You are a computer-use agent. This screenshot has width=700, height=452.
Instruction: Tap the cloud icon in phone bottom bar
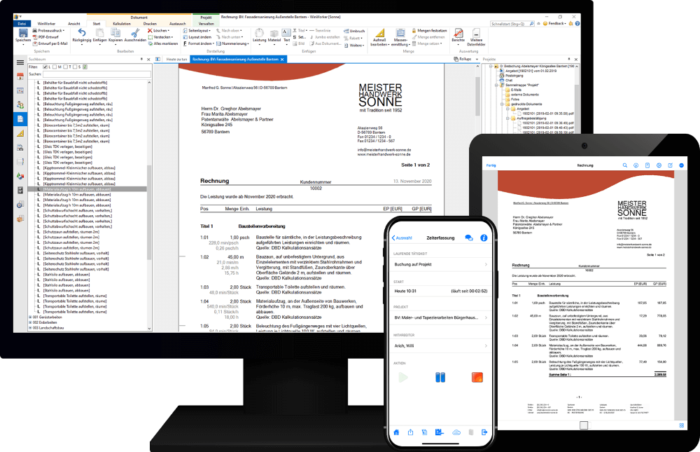point(456,432)
